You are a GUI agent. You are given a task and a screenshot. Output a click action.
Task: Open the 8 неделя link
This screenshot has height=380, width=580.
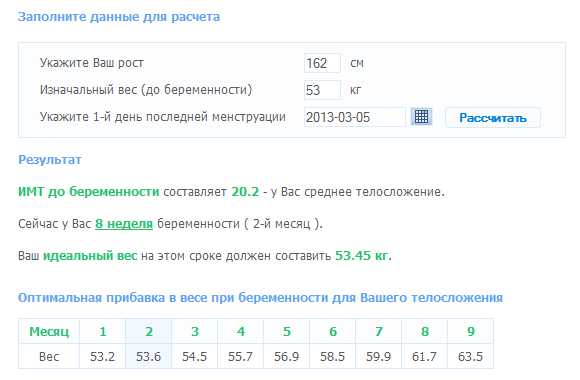tap(124, 224)
